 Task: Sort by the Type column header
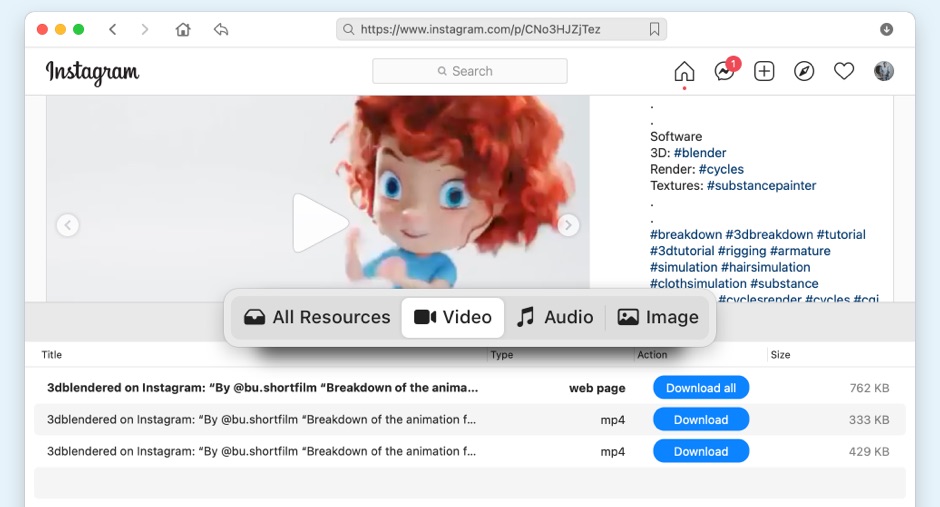pyautogui.click(x=502, y=355)
